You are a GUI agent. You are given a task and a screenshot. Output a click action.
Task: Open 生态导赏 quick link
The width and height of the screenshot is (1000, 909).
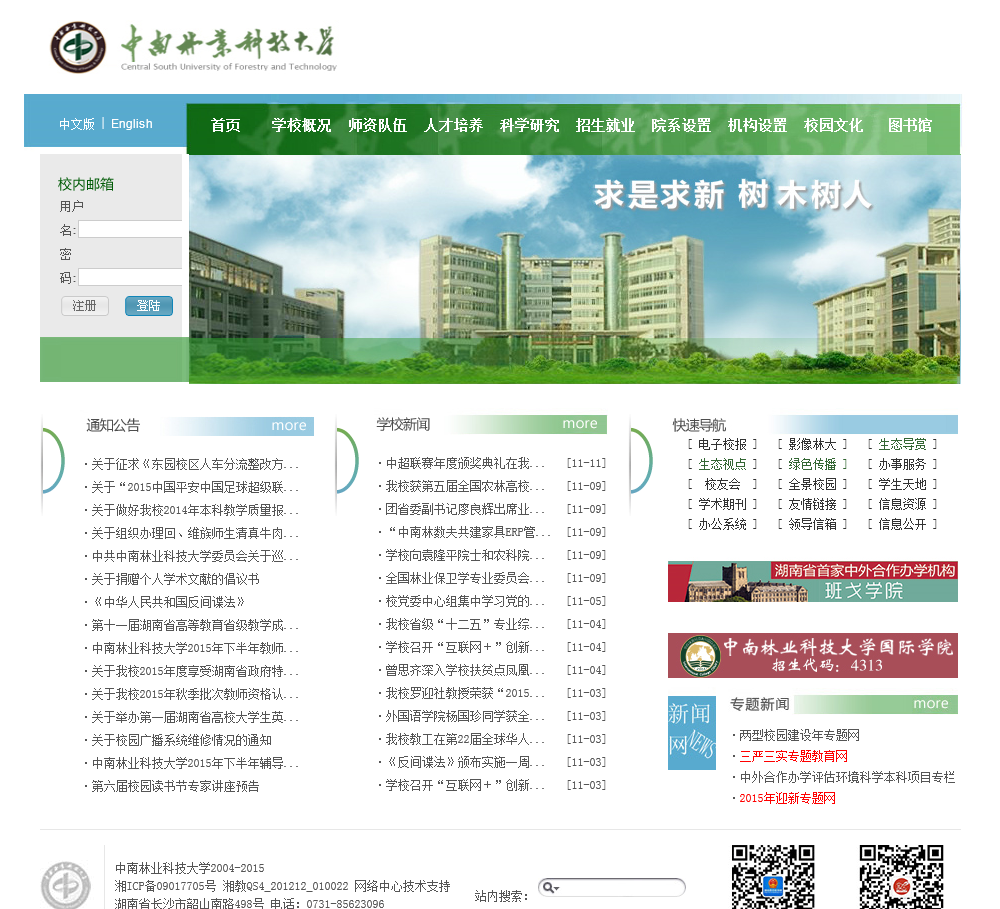click(902, 445)
